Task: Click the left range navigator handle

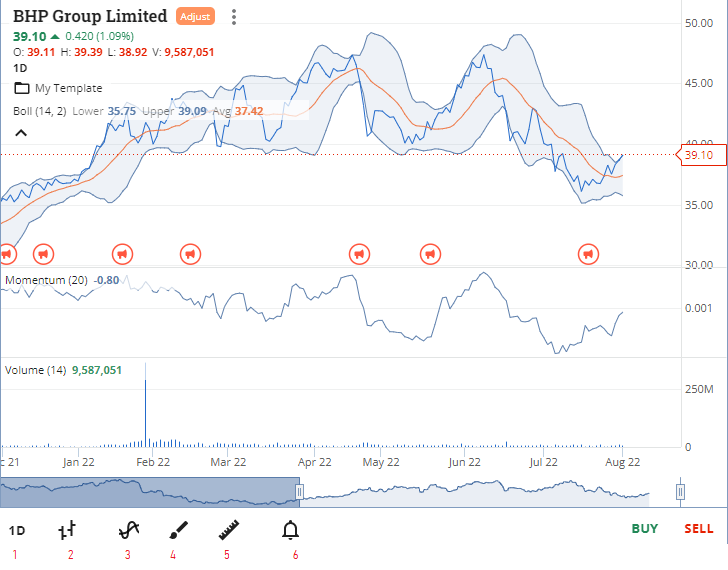Action: coord(299,491)
